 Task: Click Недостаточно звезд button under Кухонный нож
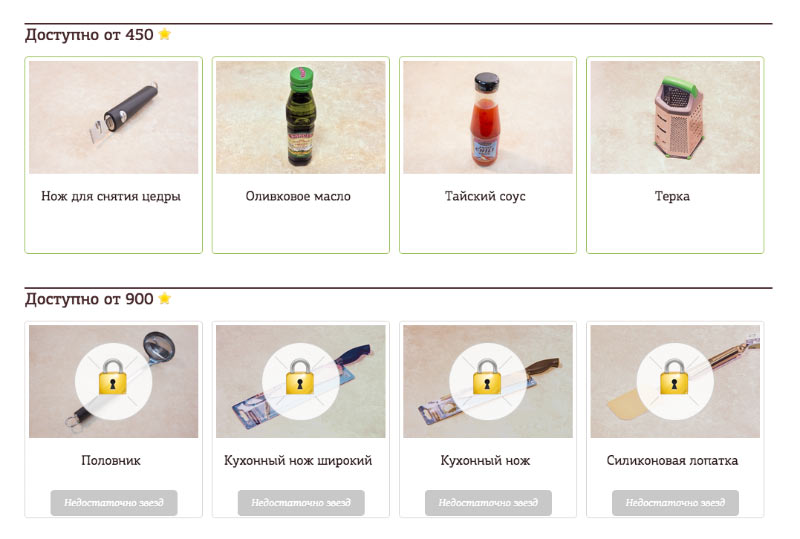pyautogui.click(x=488, y=503)
